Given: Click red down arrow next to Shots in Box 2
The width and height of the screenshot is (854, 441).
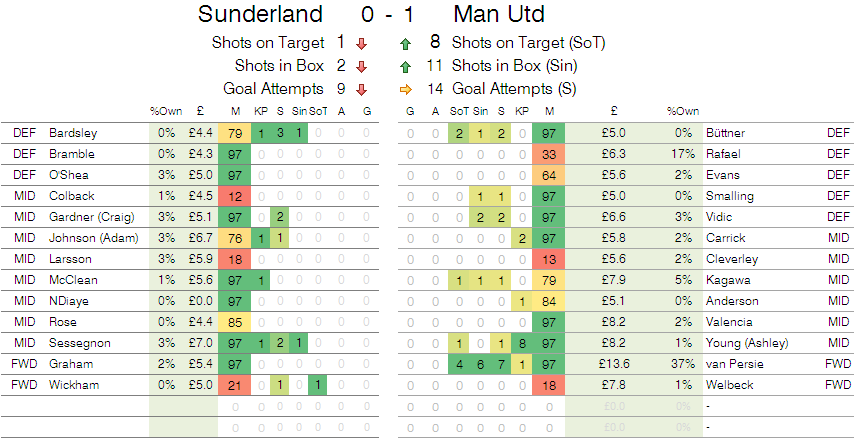Looking at the screenshot, I should click(362, 66).
